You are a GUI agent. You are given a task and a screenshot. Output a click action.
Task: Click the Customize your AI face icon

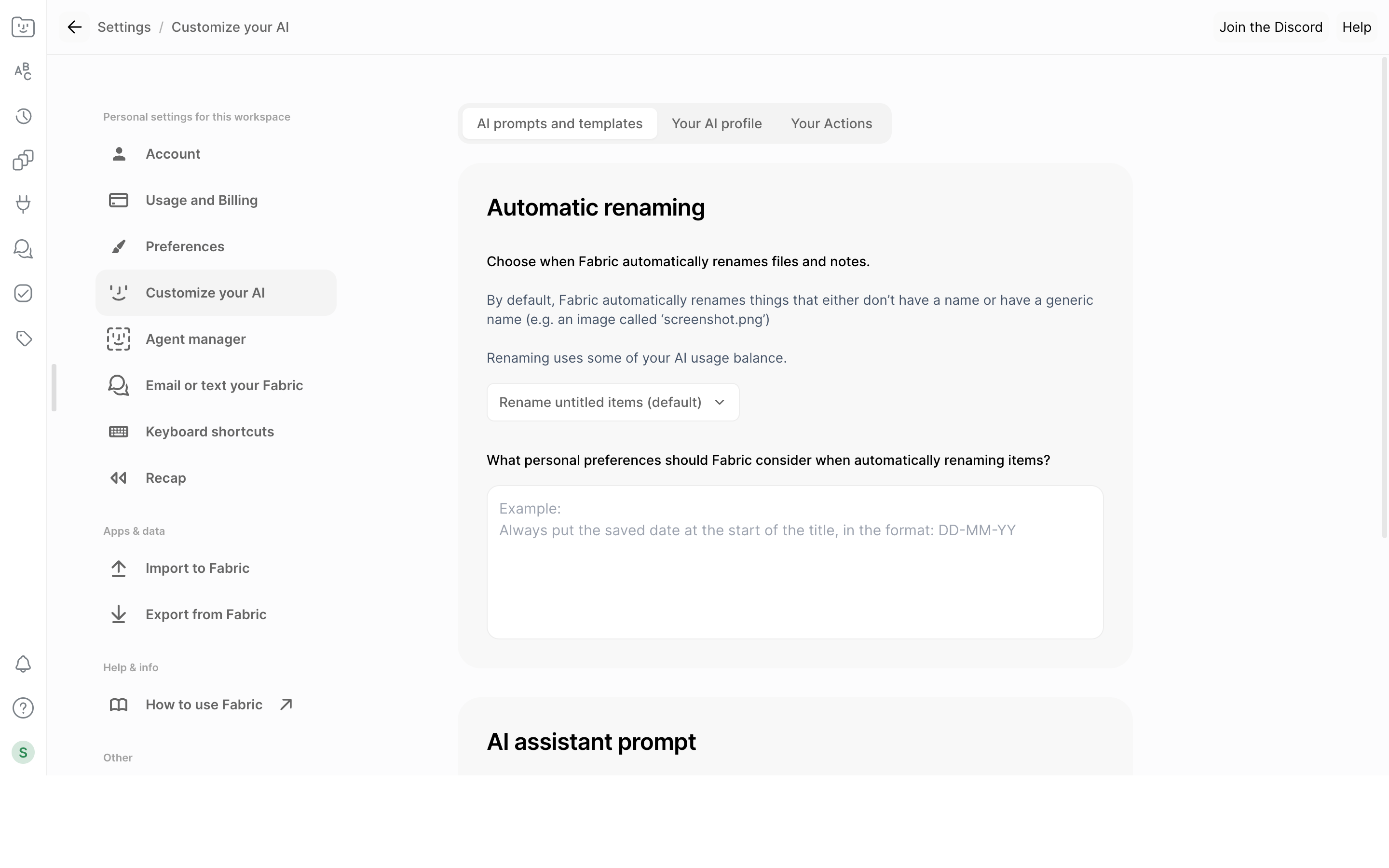point(119,293)
